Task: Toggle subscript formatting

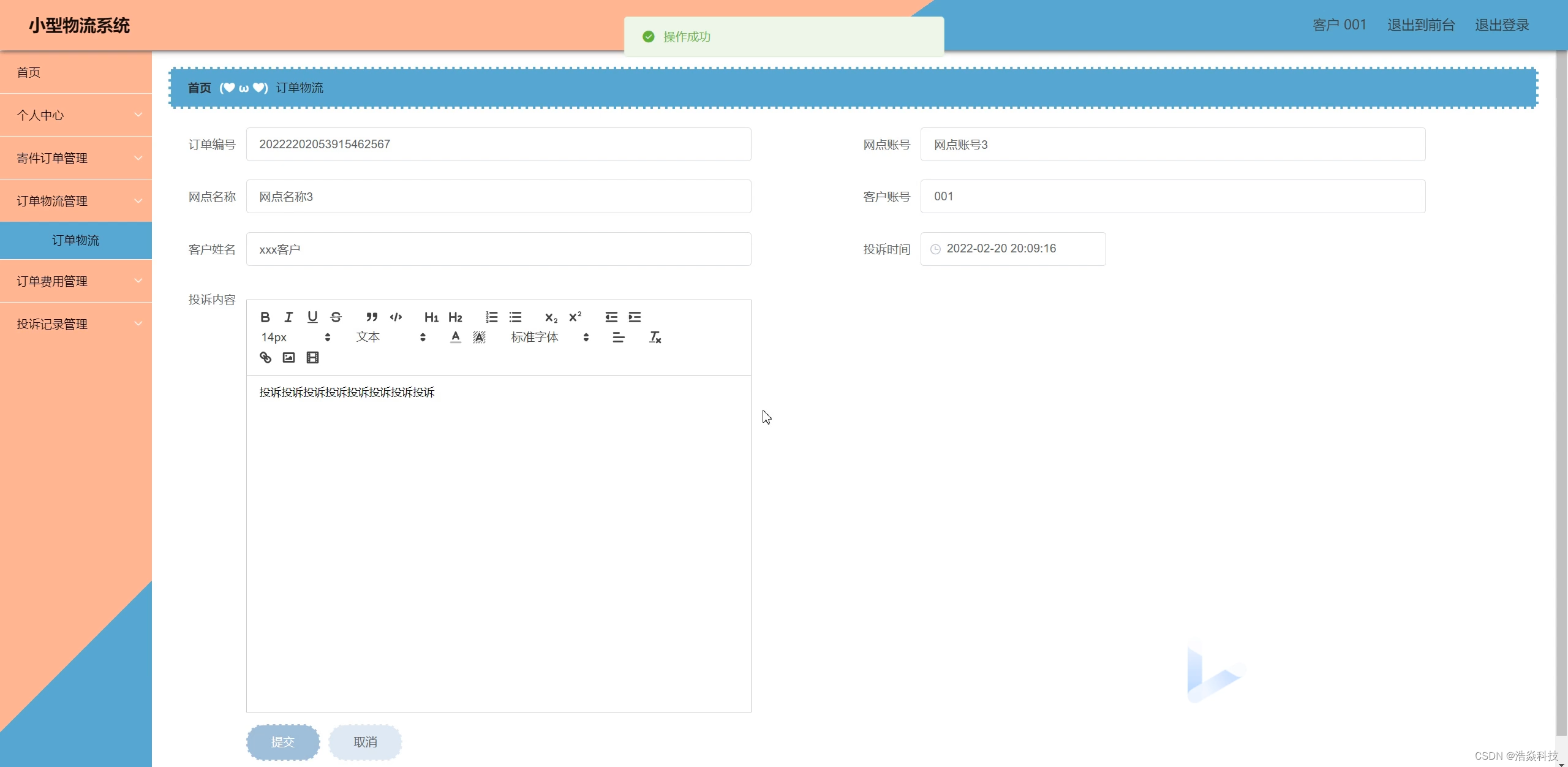Action: click(549, 317)
